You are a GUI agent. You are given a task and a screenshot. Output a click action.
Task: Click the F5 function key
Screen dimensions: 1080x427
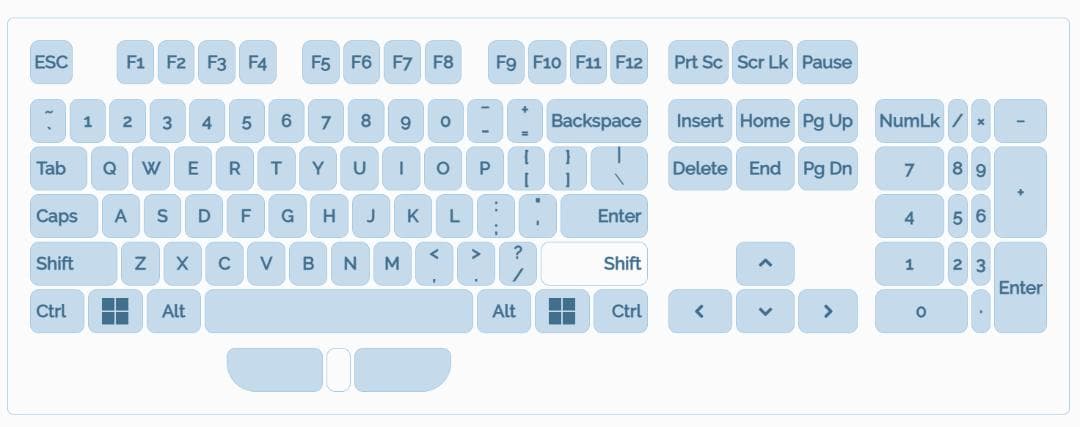(x=320, y=62)
